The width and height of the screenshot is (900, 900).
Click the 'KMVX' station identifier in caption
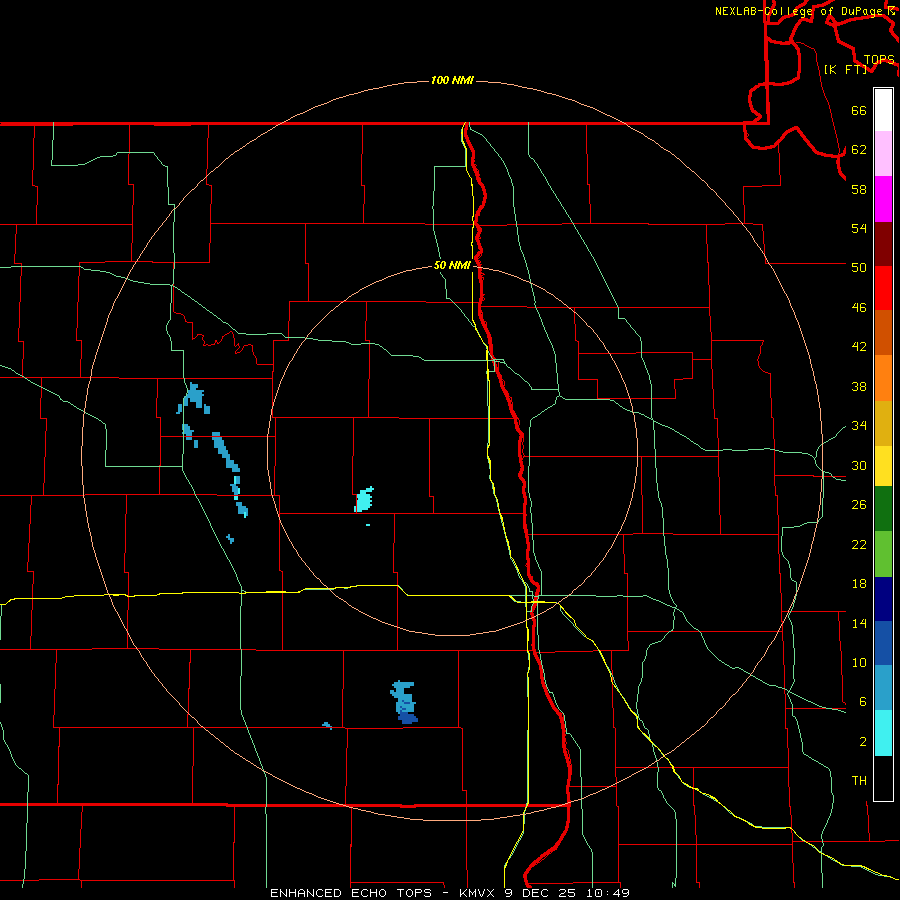478,893
